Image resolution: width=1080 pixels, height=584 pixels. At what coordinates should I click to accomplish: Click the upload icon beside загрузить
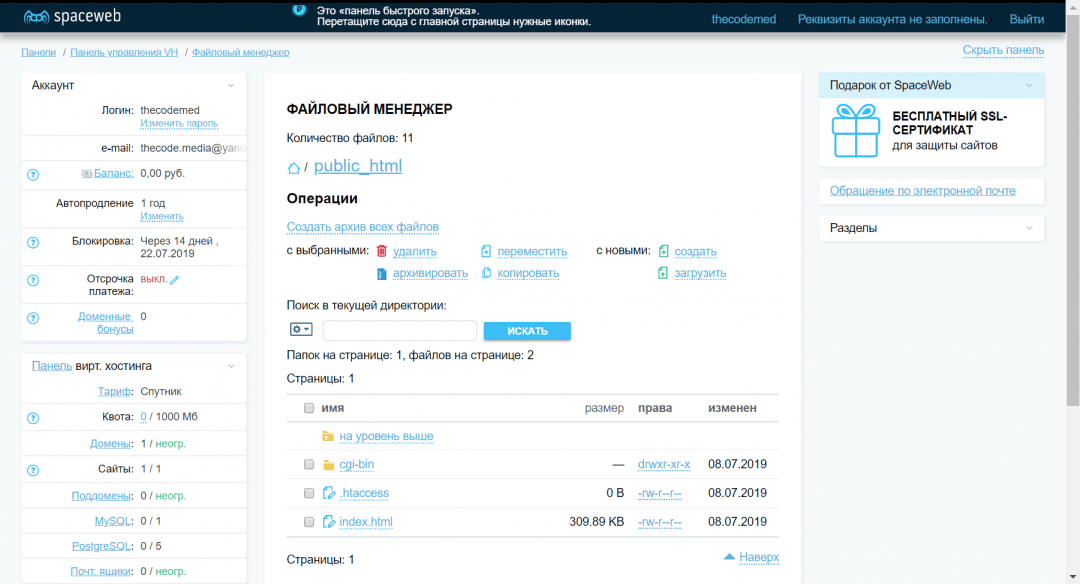[663, 273]
